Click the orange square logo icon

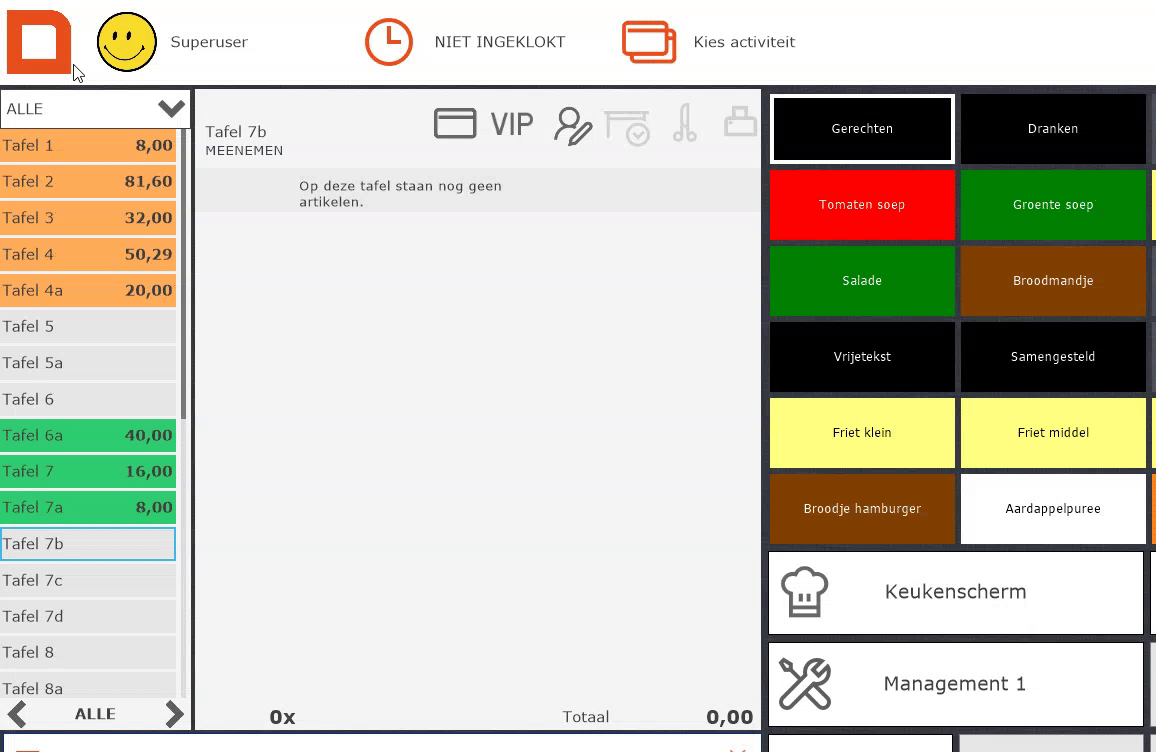point(39,42)
